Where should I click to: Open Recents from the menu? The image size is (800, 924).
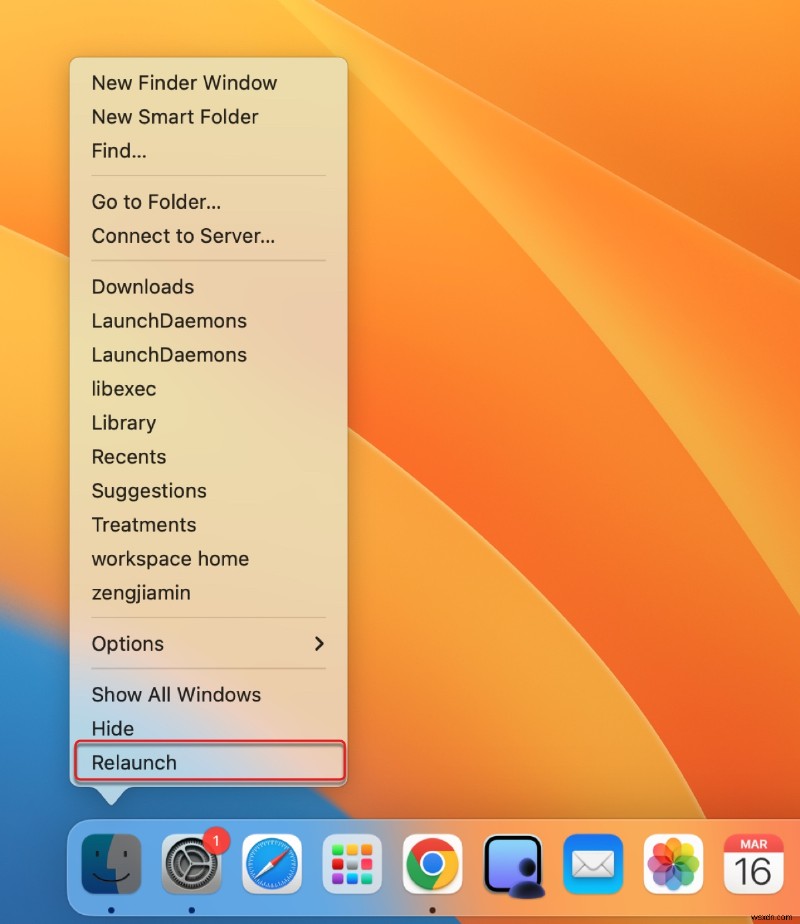coord(209,457)
